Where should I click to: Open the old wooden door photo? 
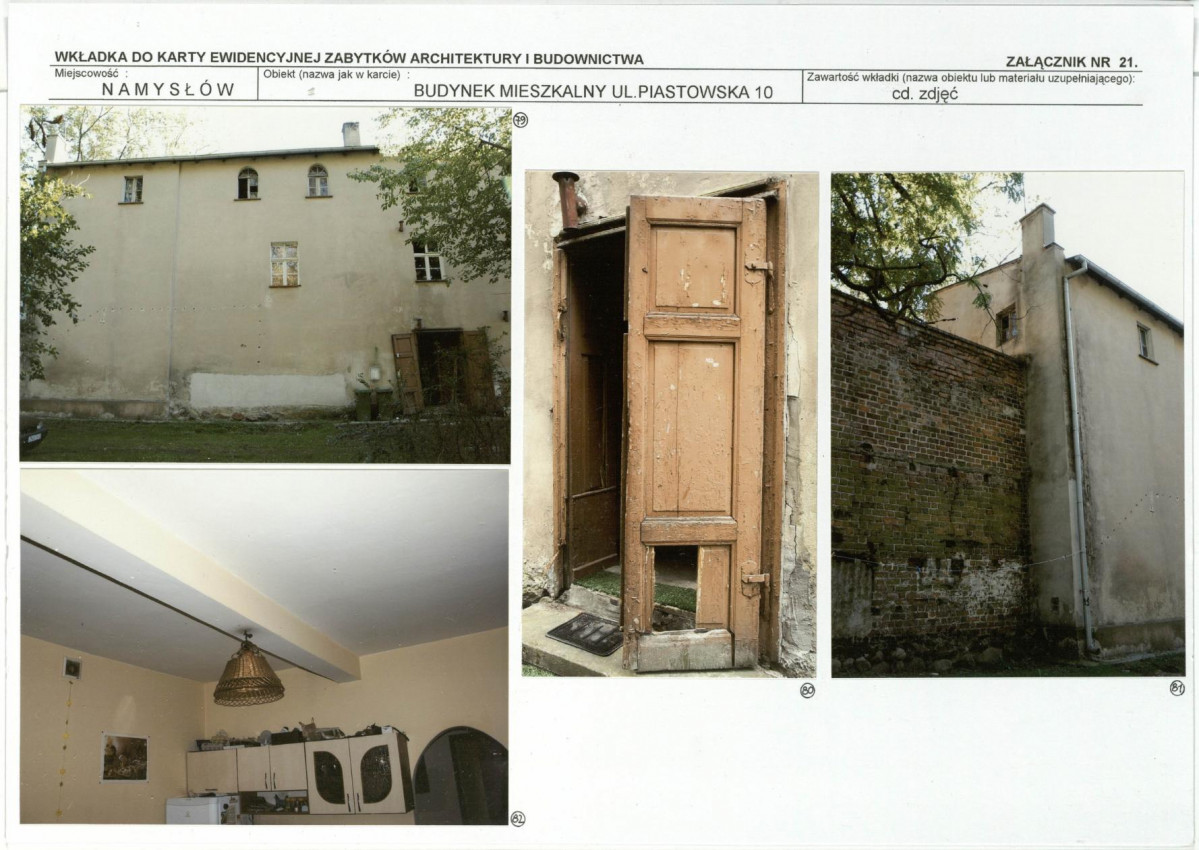click(x=669, y=424)
